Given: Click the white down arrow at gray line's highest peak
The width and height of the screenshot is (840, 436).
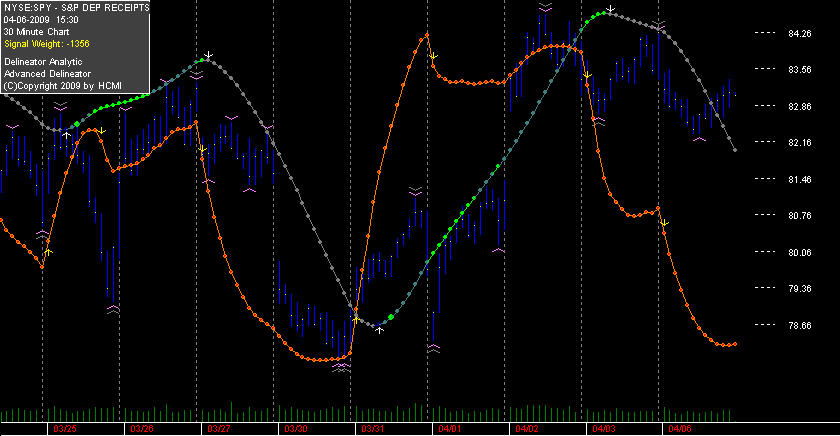Looking at the screenshot, I should point(610,9).
